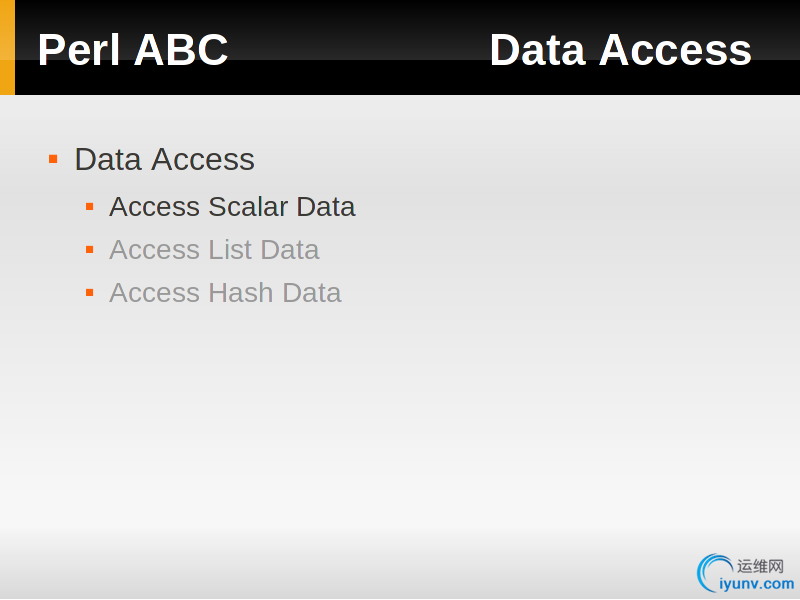Click the word ABC in slide title
This screenshot has height=600, width=800.
(x=181, y=49)
